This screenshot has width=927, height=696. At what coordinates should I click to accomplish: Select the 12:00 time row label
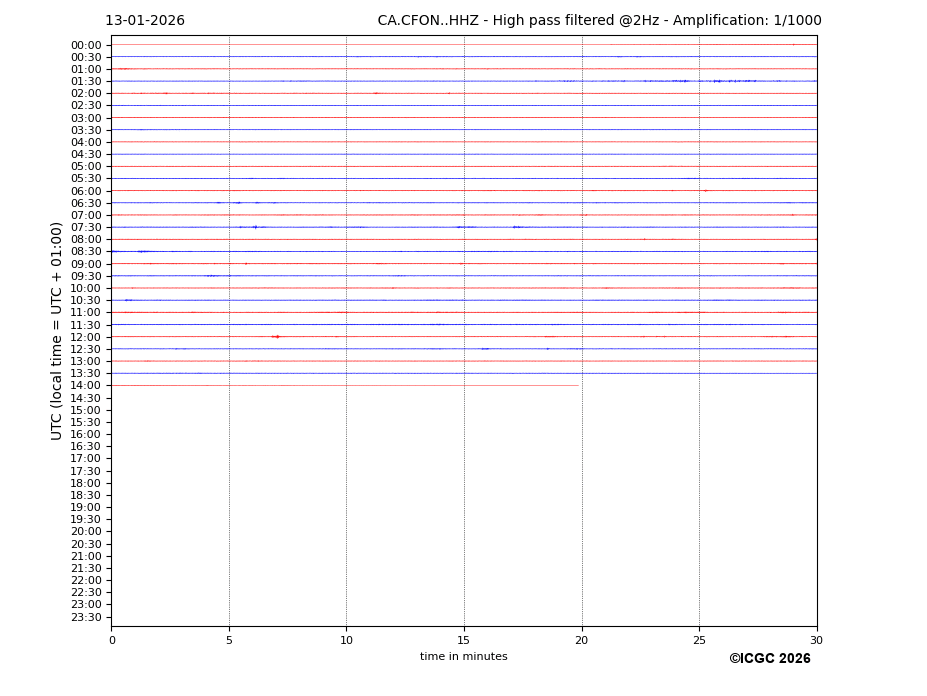pyautogui.click(x=86, y=337)
